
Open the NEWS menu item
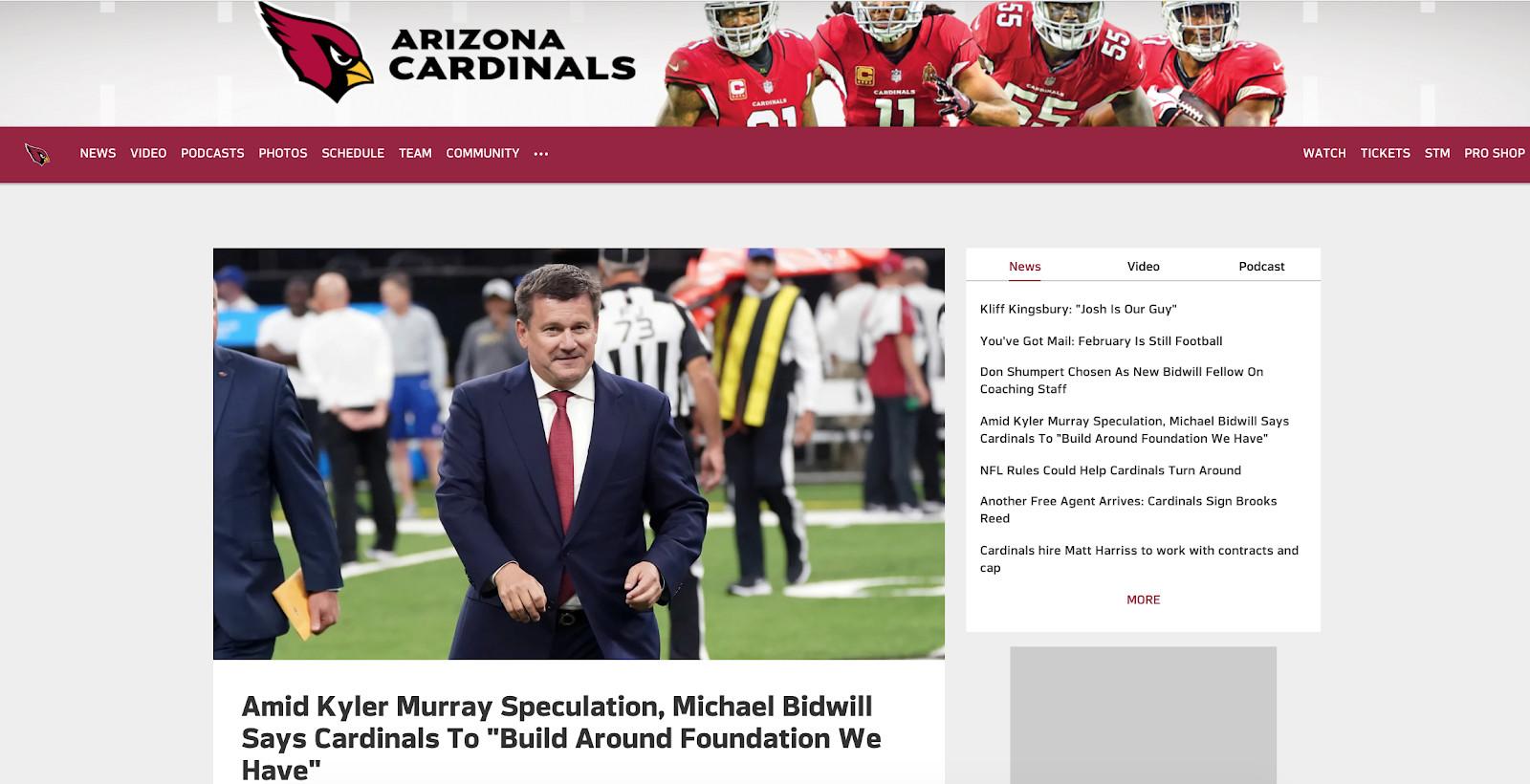(98, 153)
